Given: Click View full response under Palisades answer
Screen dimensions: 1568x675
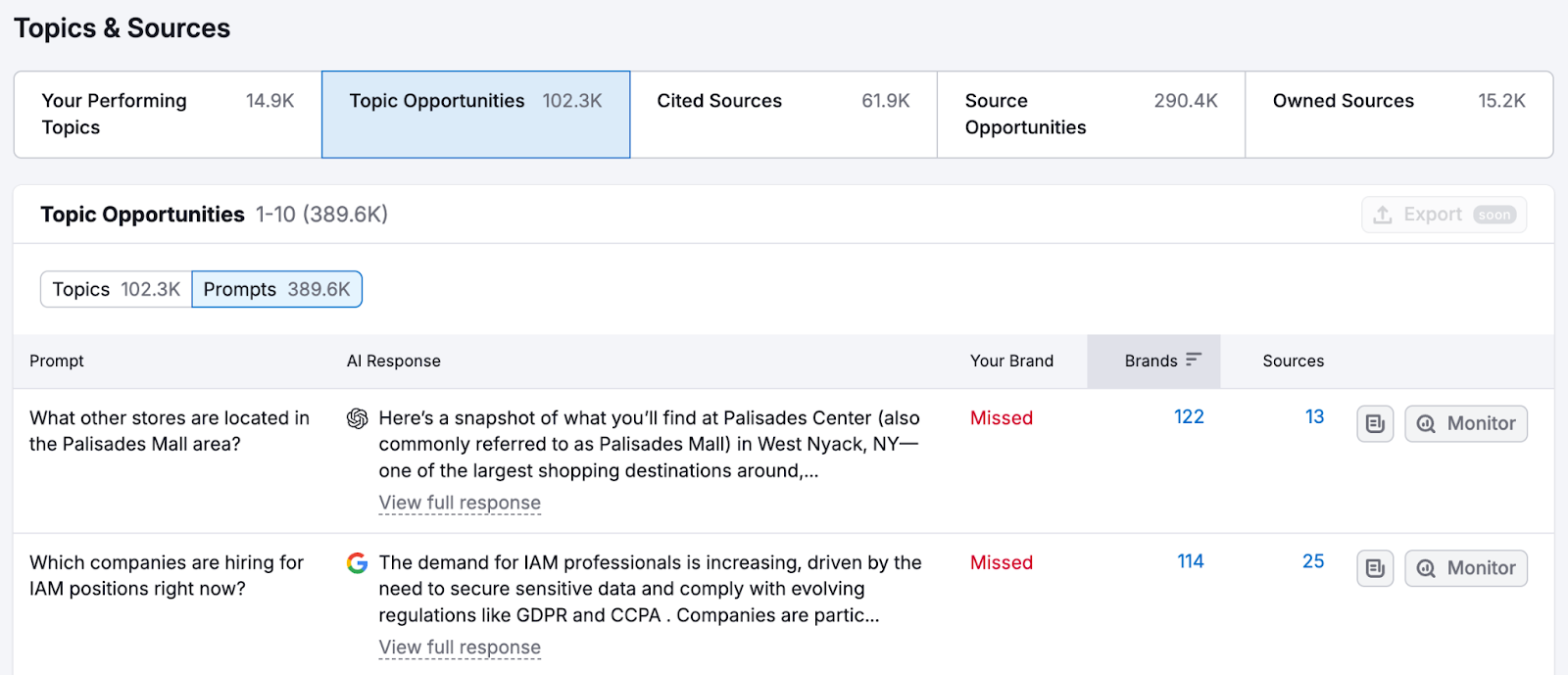Looking at the screenshot, I should pyautogui.click(x=460, y=503).
